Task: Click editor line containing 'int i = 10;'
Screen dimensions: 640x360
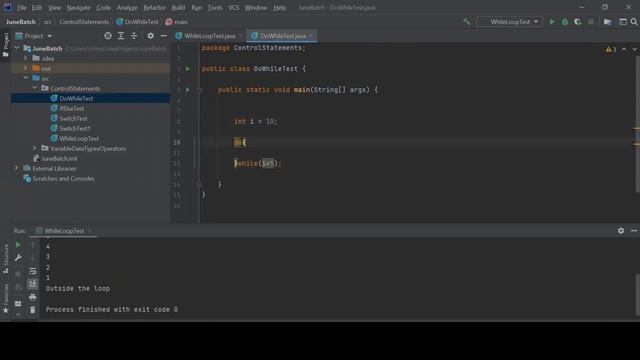Action: pos(256,121)
